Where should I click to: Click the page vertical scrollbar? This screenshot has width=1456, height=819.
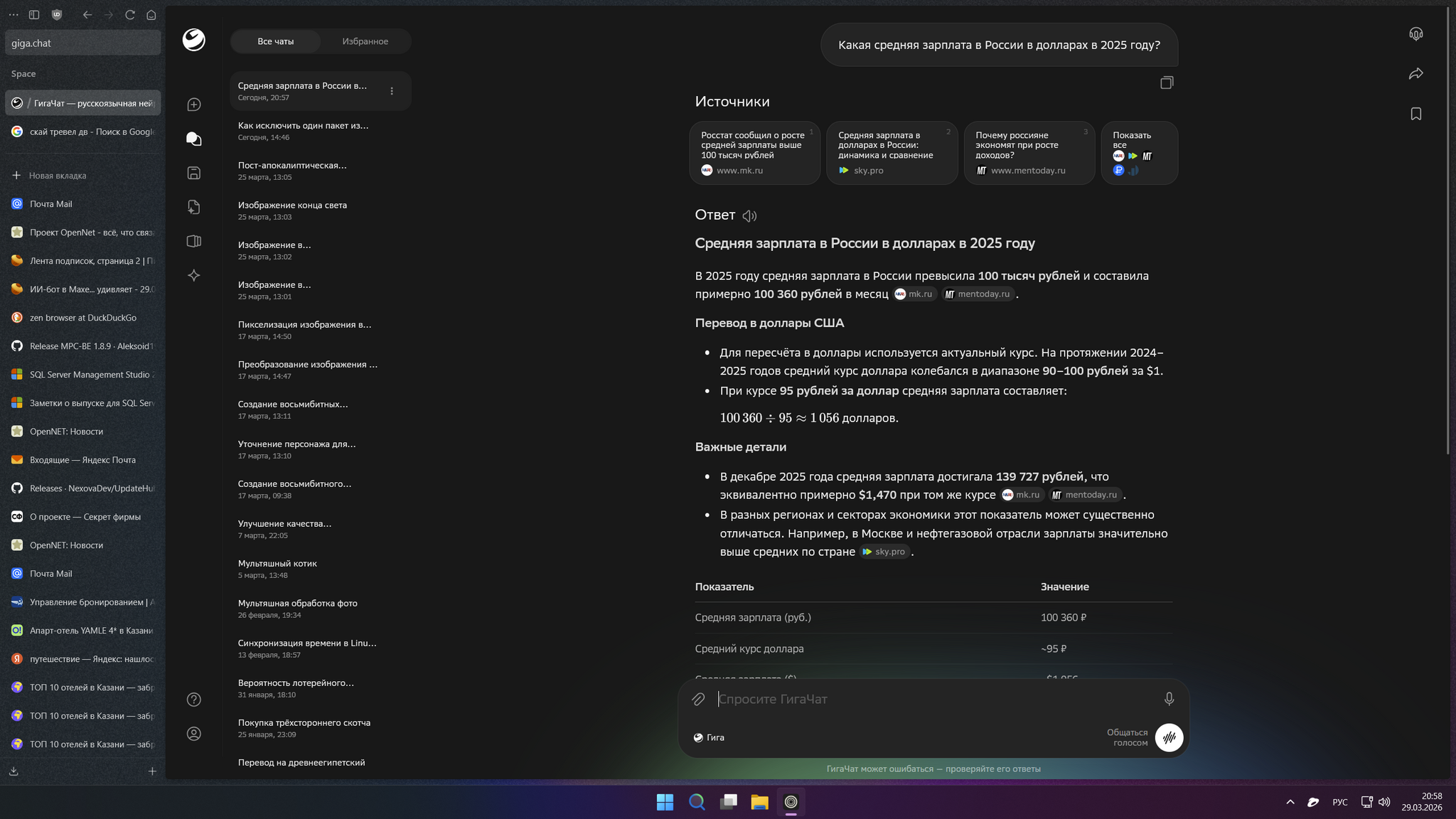point(1448,231)
